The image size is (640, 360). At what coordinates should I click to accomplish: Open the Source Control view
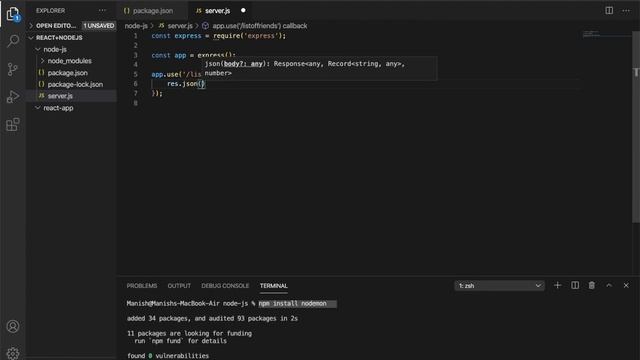pos(13,69)
